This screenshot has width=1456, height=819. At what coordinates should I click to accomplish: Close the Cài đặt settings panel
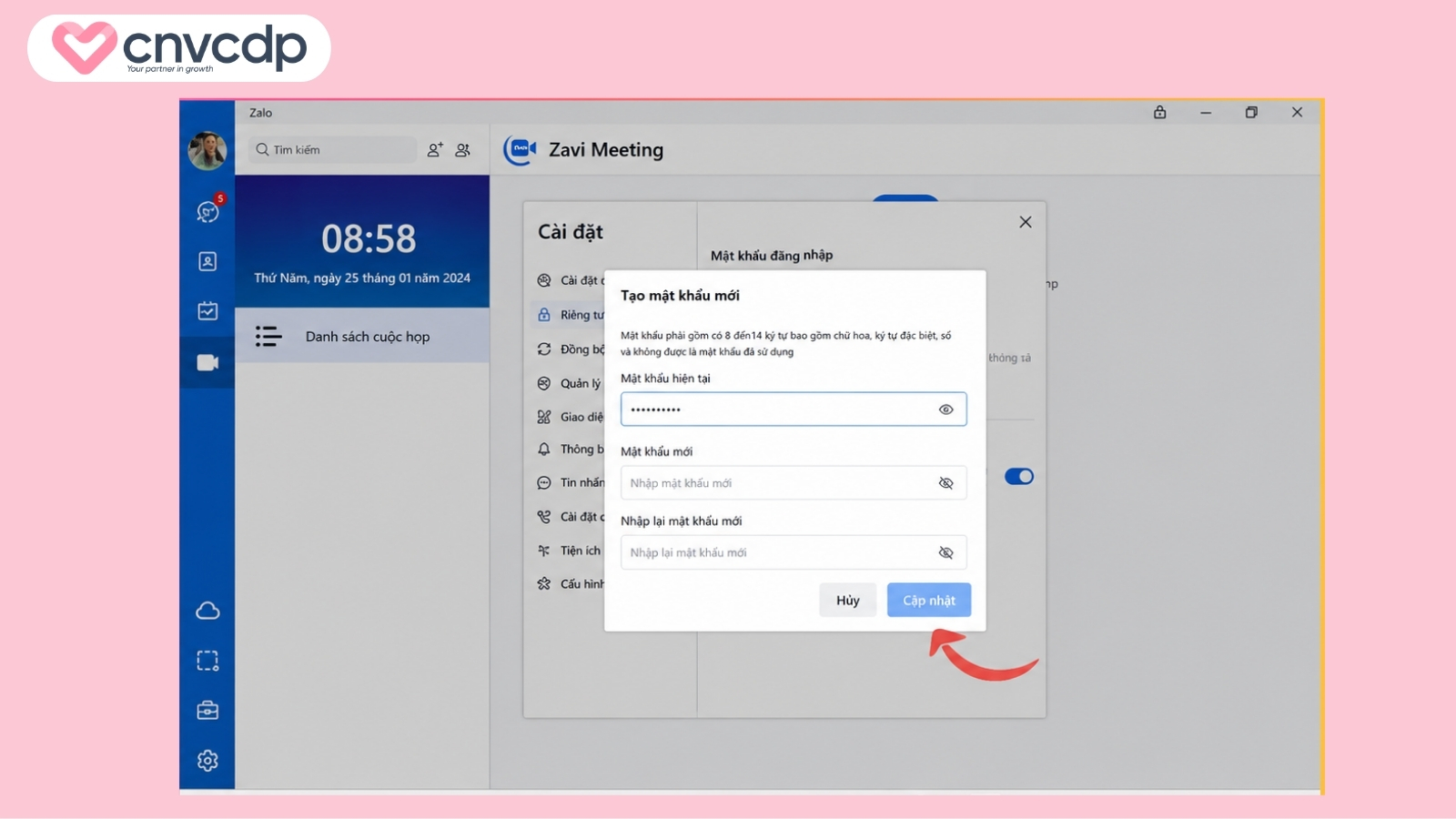1026,222
